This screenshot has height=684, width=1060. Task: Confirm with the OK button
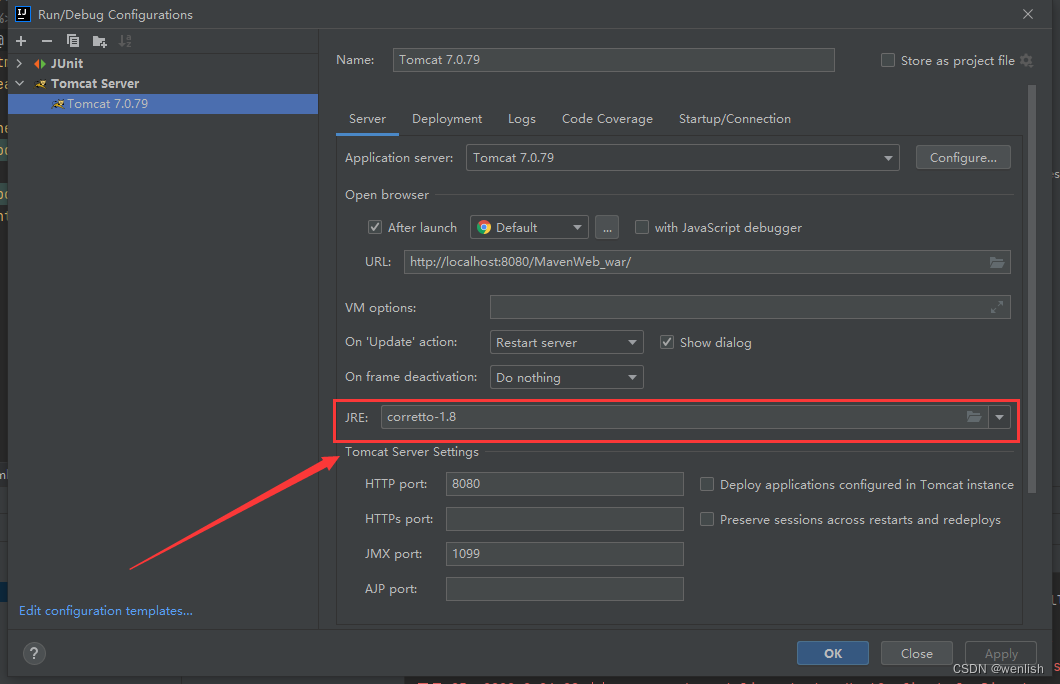pos(833,654)
